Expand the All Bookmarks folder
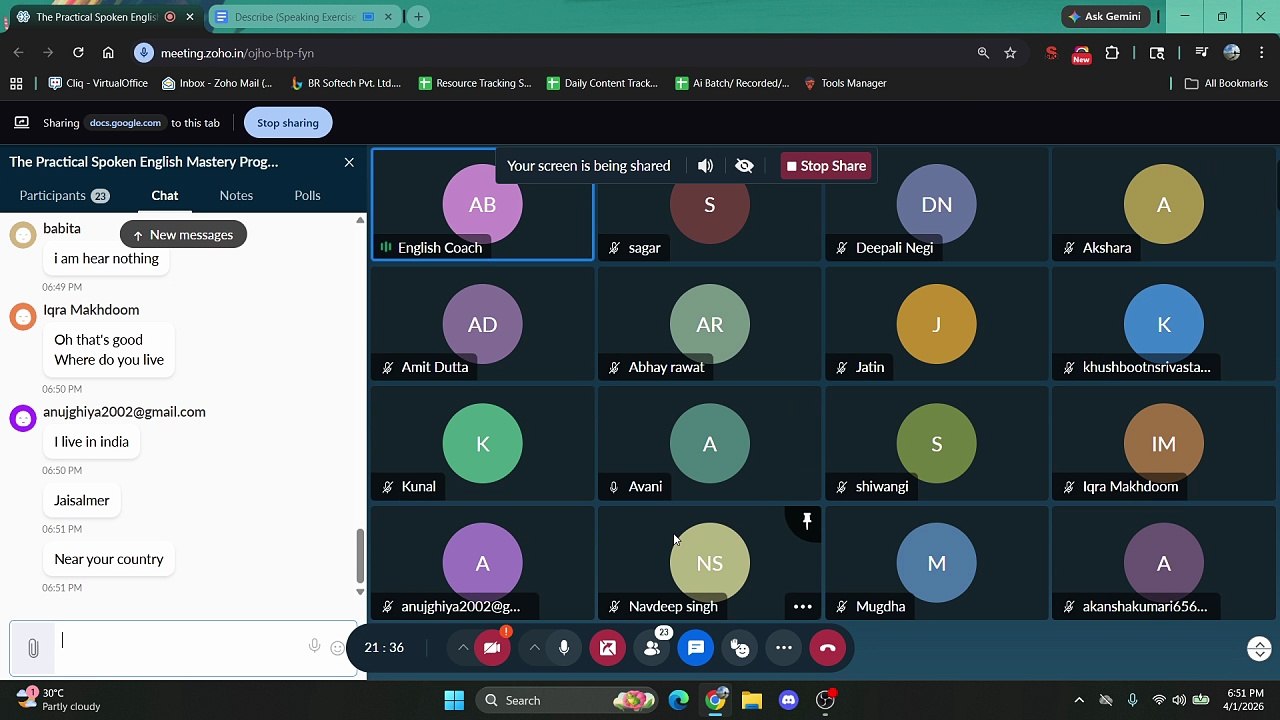This screenshot has height=720, width=1280. pos(1226,84)
